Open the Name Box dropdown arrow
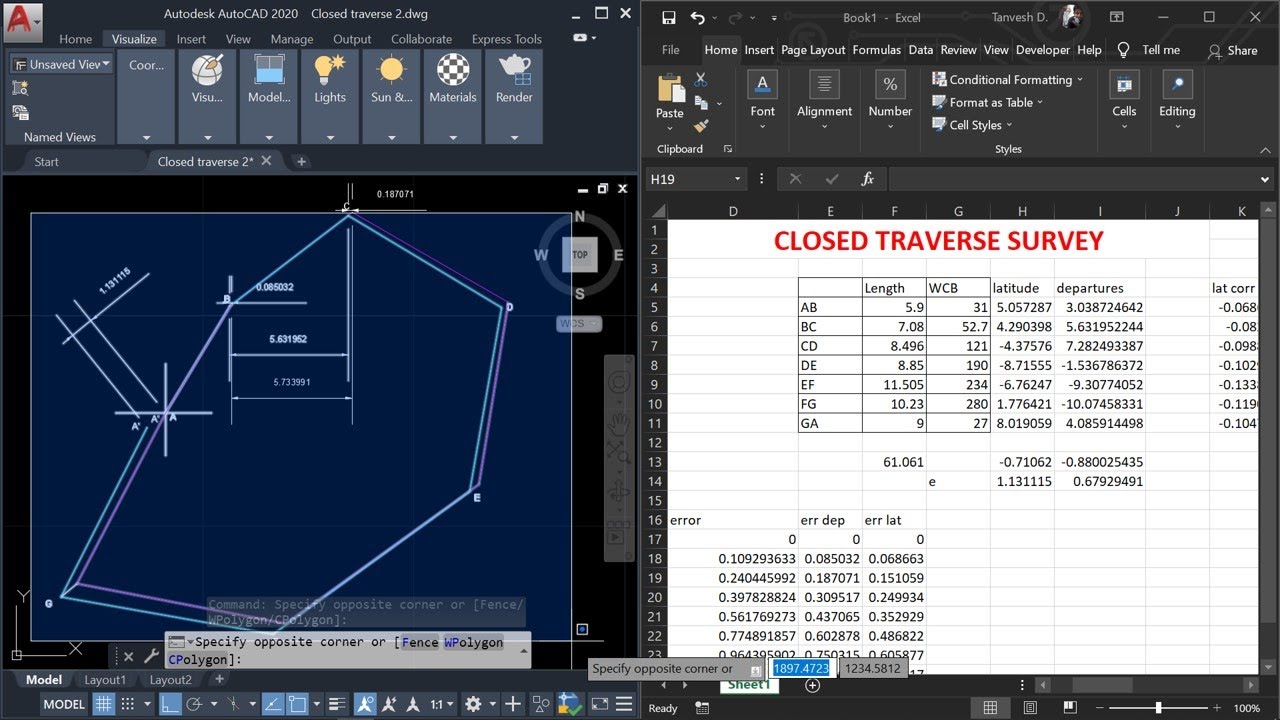 pos(737,179)
